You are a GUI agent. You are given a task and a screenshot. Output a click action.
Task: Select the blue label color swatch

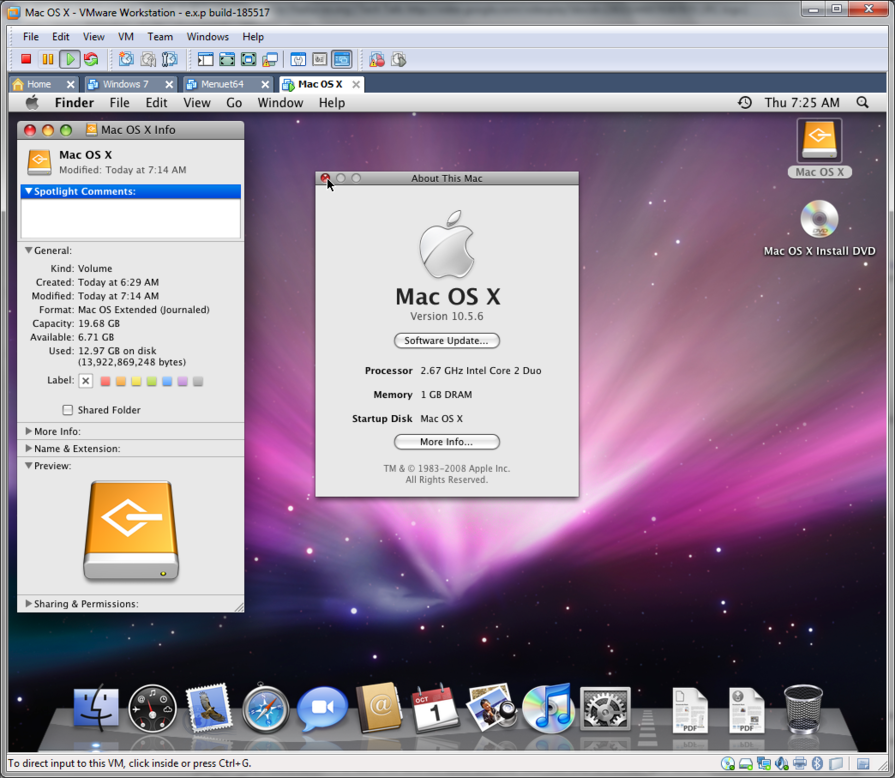167,381
